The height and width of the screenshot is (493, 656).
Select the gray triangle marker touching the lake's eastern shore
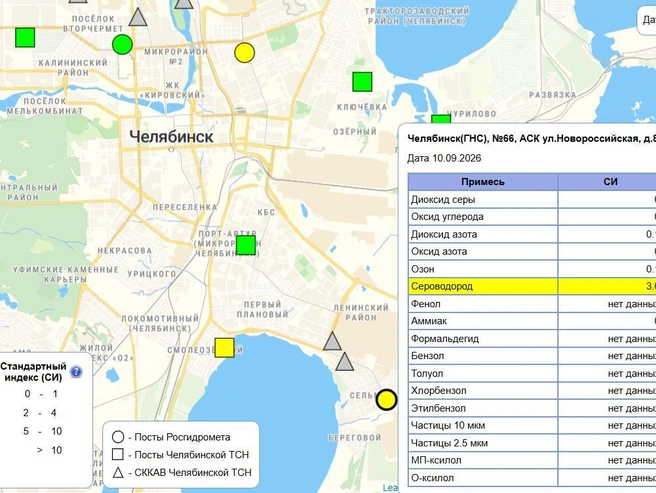344,362
